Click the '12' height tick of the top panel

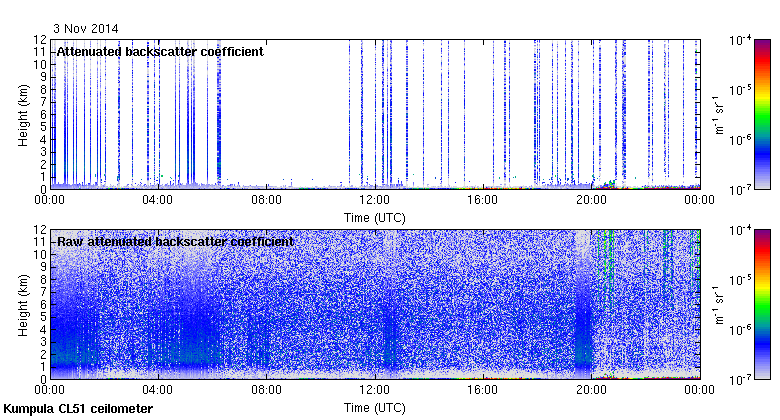(40, 40)
